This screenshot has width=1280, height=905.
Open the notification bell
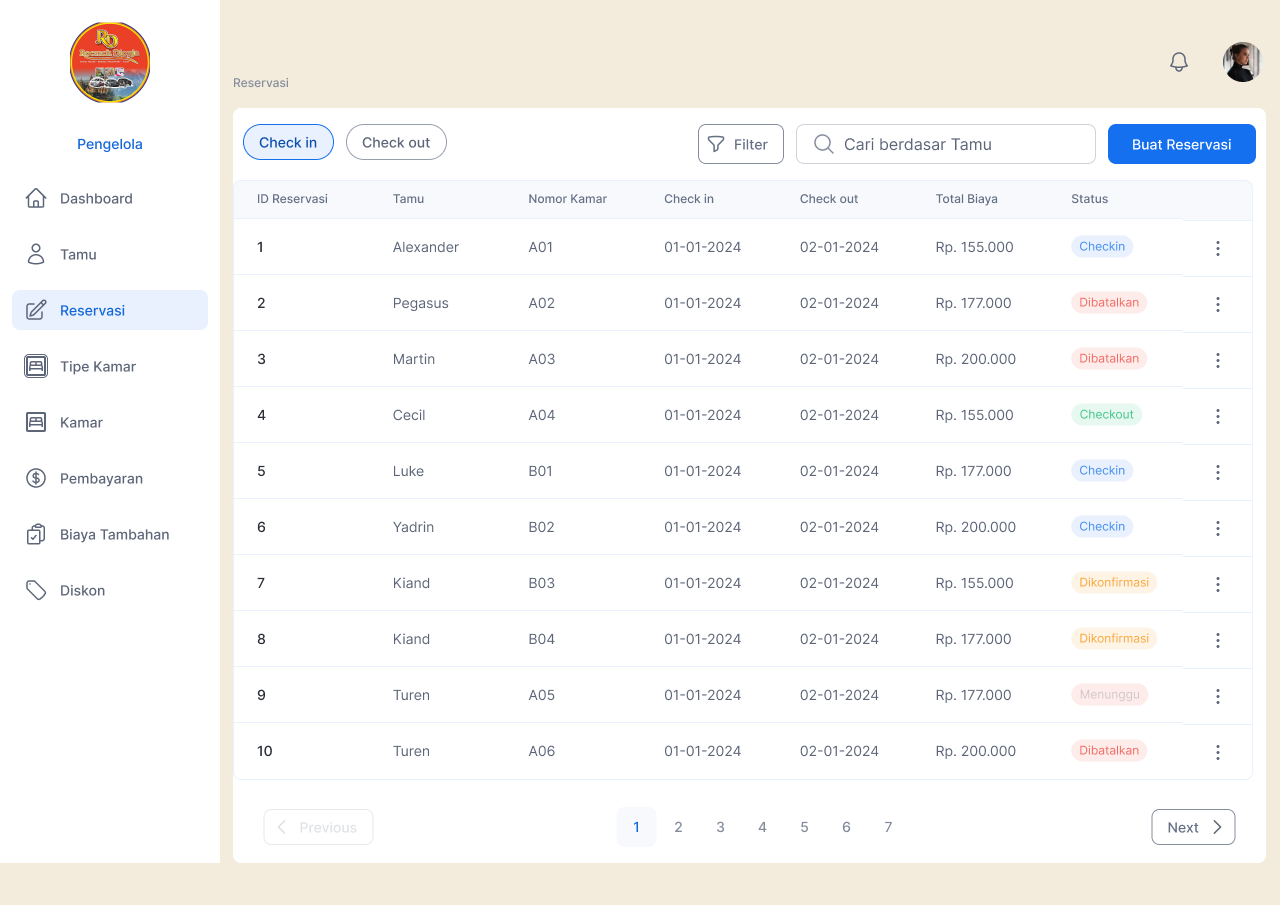[1178, 61]
